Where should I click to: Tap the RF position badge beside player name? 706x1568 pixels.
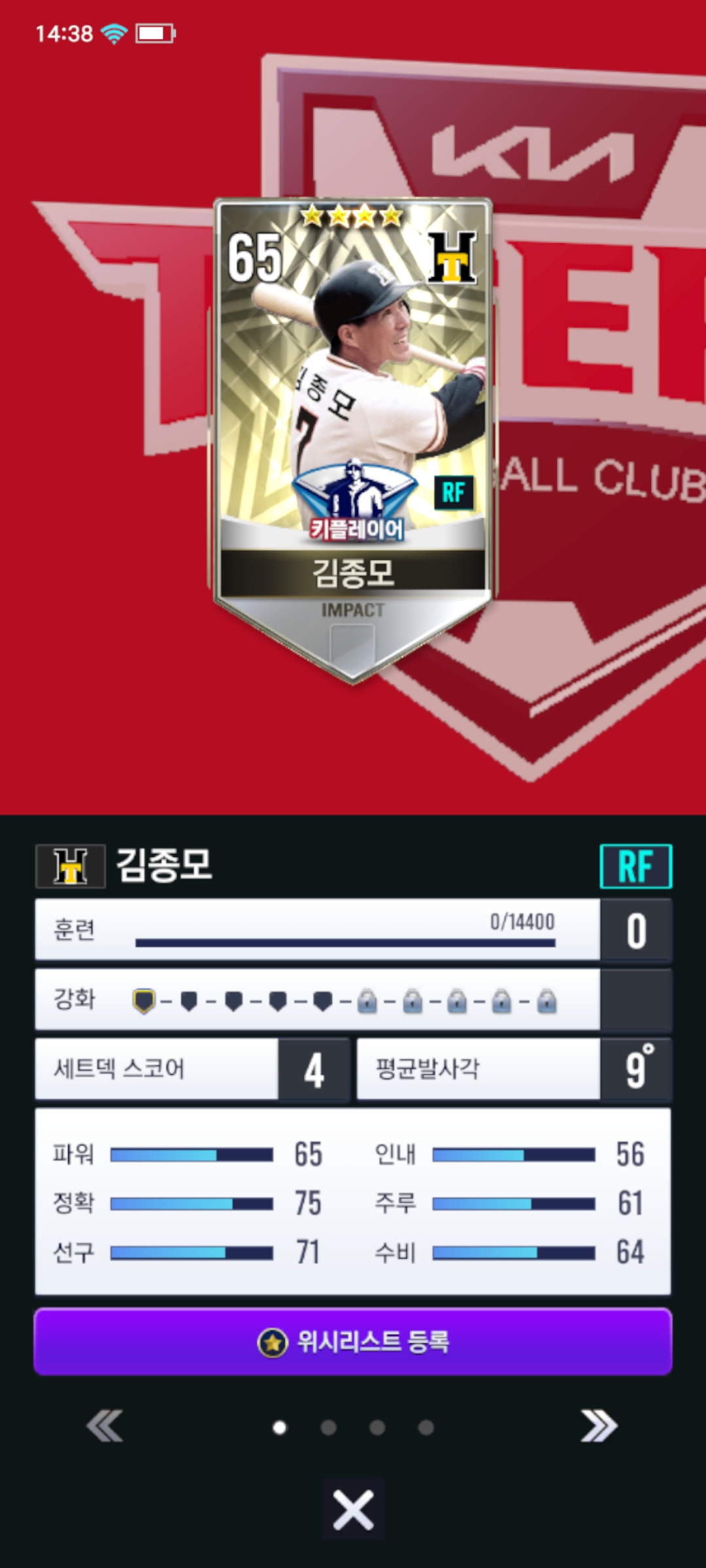(636, 866)
